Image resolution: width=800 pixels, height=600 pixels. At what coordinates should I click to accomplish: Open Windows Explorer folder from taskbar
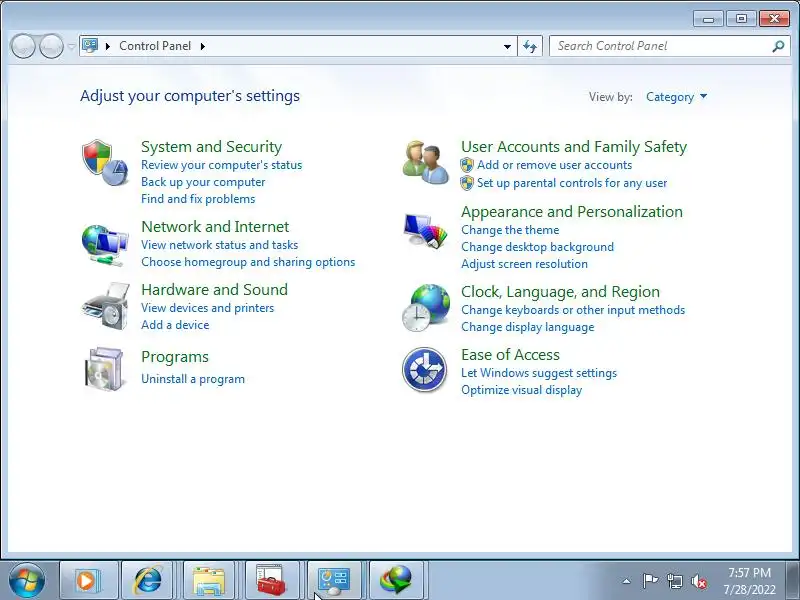[209, 581]
